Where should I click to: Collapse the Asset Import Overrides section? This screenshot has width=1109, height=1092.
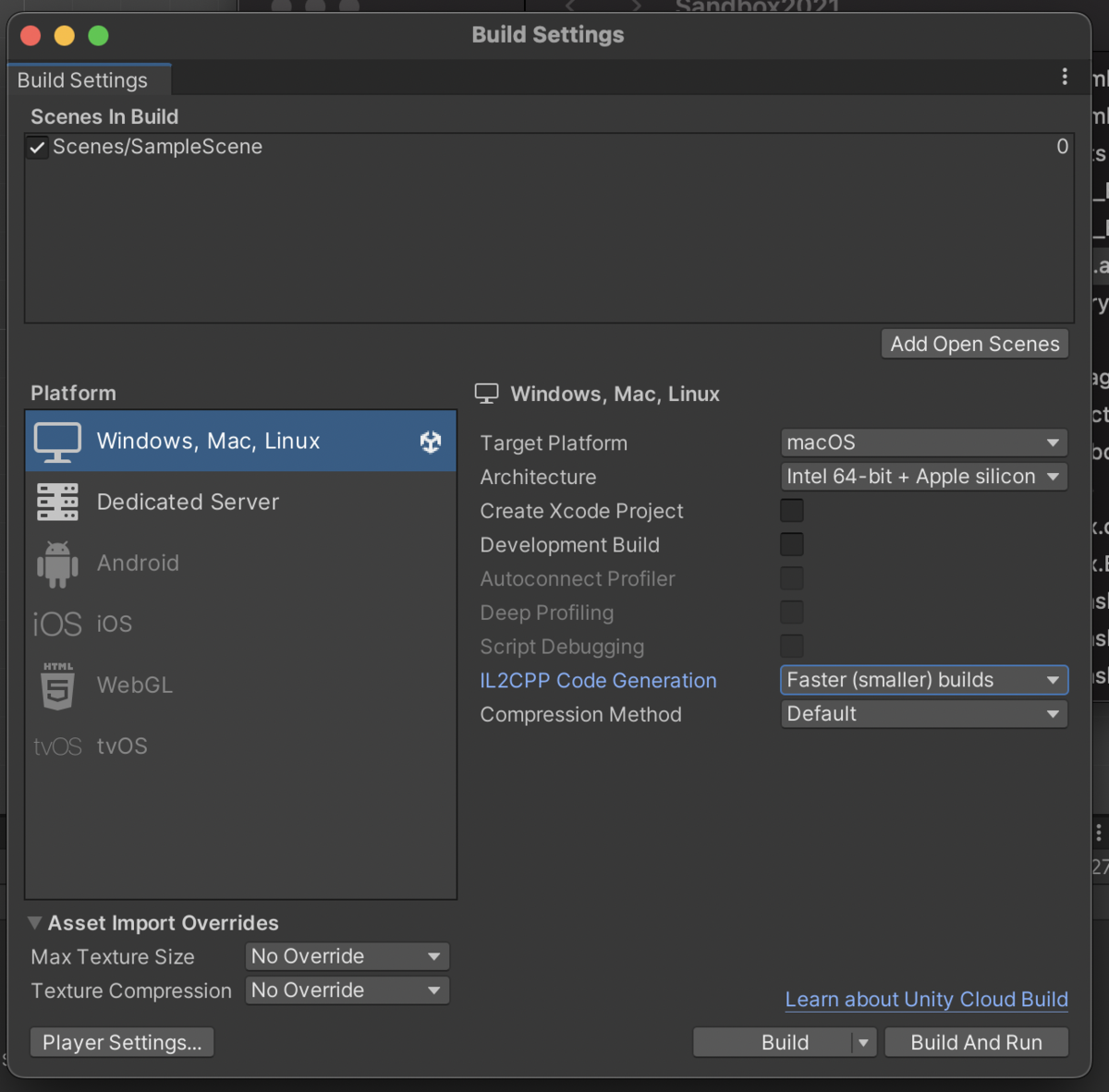click(x=34, y=922)
